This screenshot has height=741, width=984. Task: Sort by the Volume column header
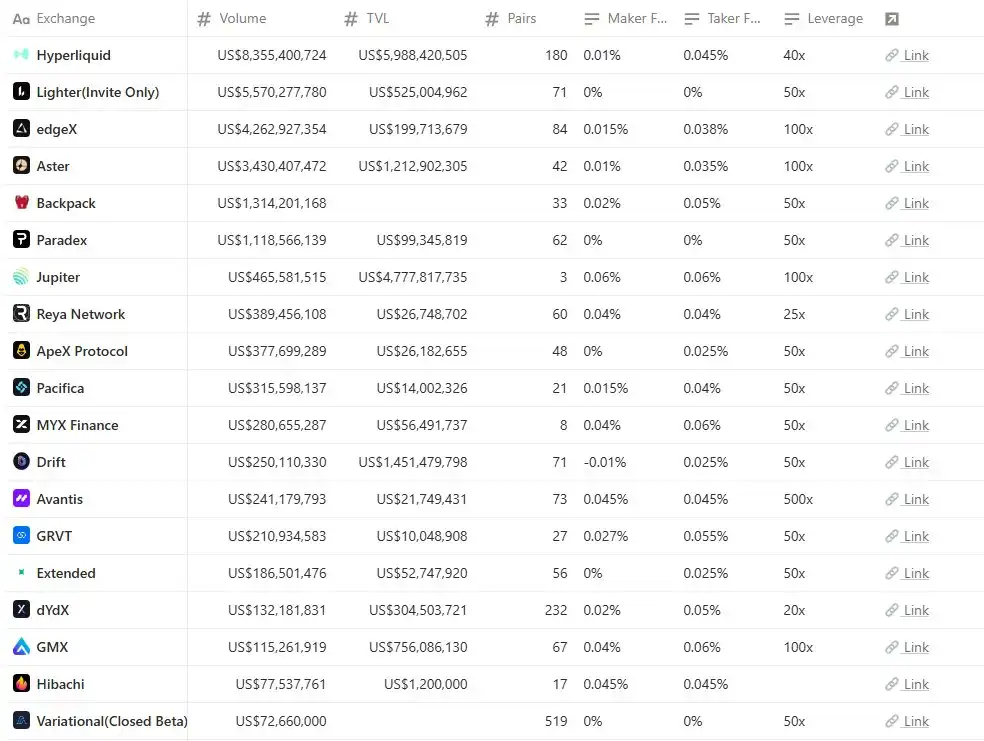coord(242,18)
